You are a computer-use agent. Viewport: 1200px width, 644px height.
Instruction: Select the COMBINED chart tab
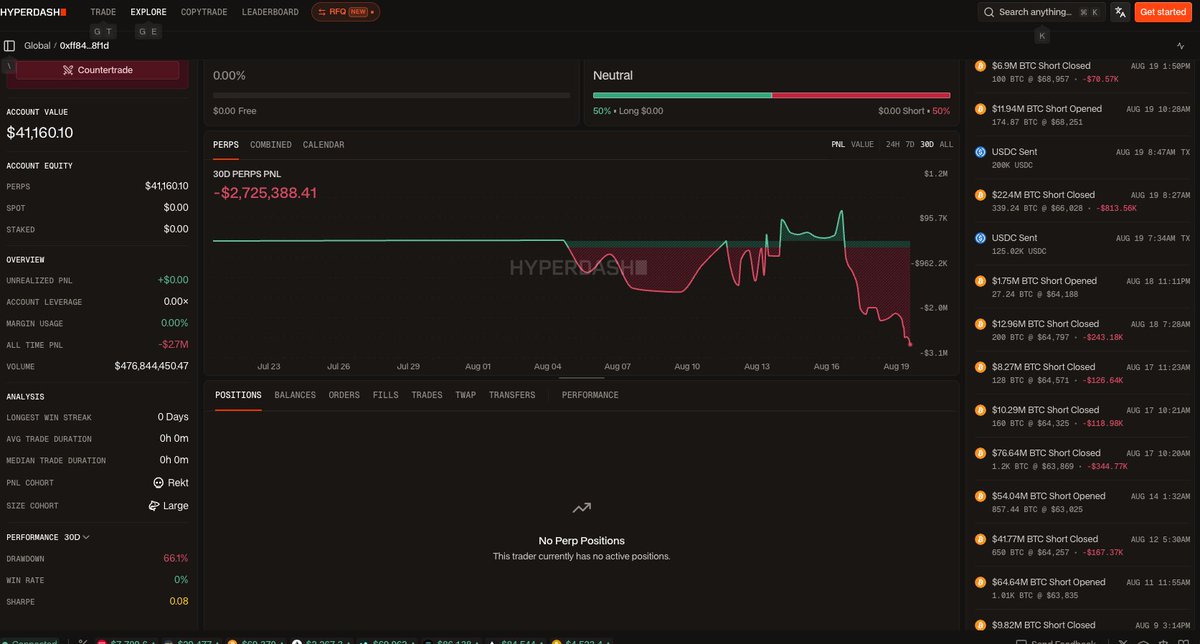(x=271, y=145)
